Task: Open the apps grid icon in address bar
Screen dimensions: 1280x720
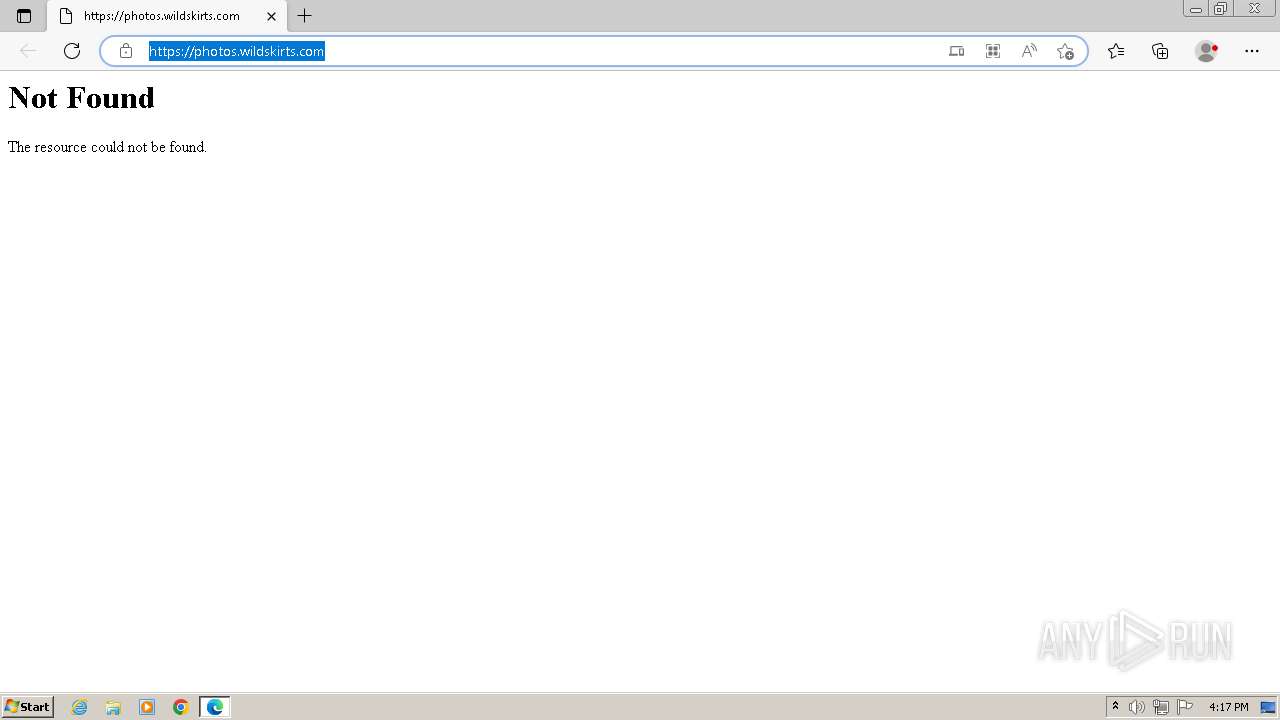Action: (x=993, y=51)
